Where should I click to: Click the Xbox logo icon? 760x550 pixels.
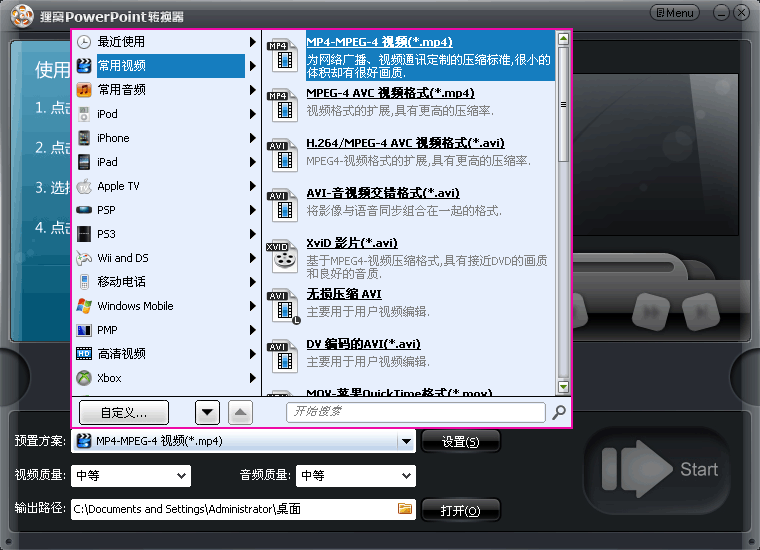tap(84, 378)
